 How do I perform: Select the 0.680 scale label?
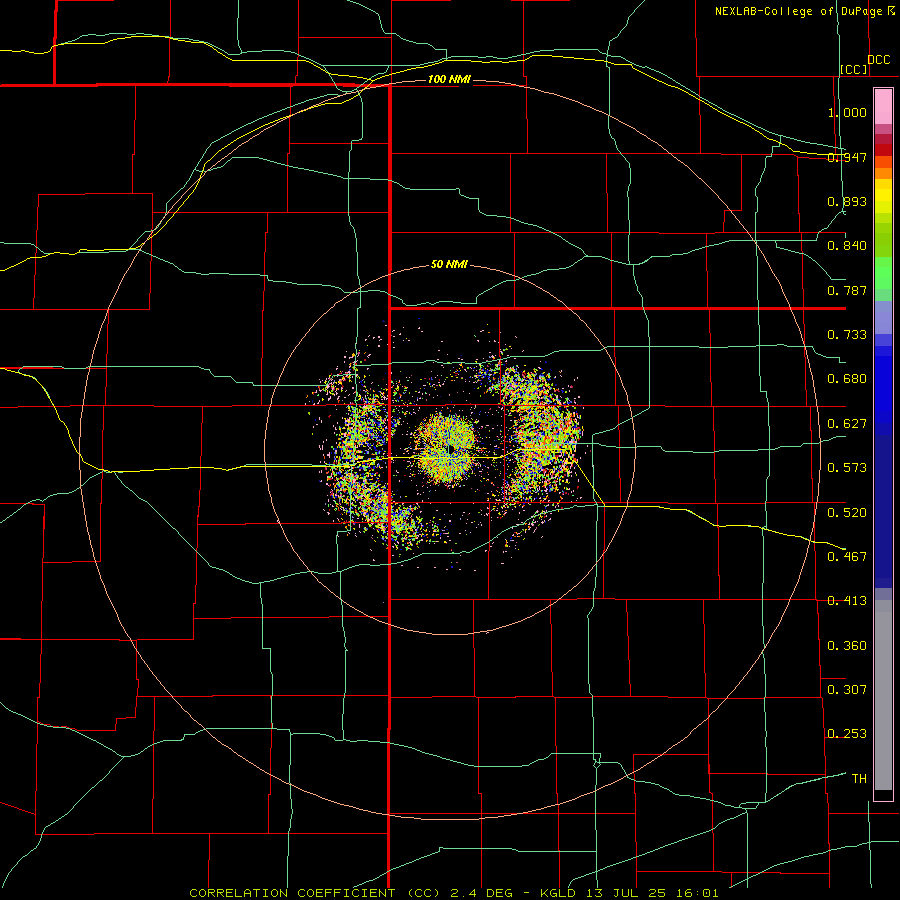(x=847, y=379)
